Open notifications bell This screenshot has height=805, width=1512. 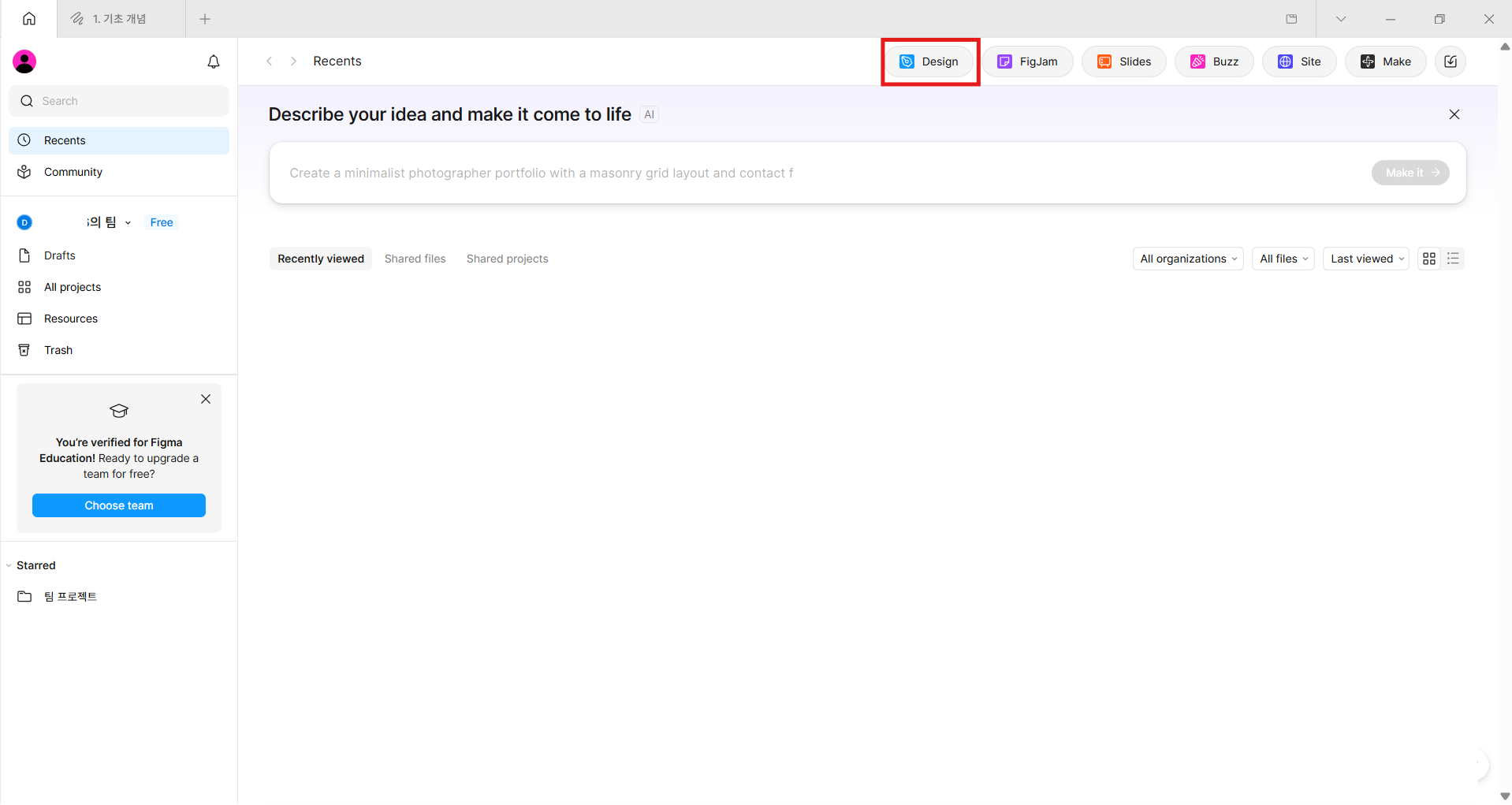[x=214, y=61]
